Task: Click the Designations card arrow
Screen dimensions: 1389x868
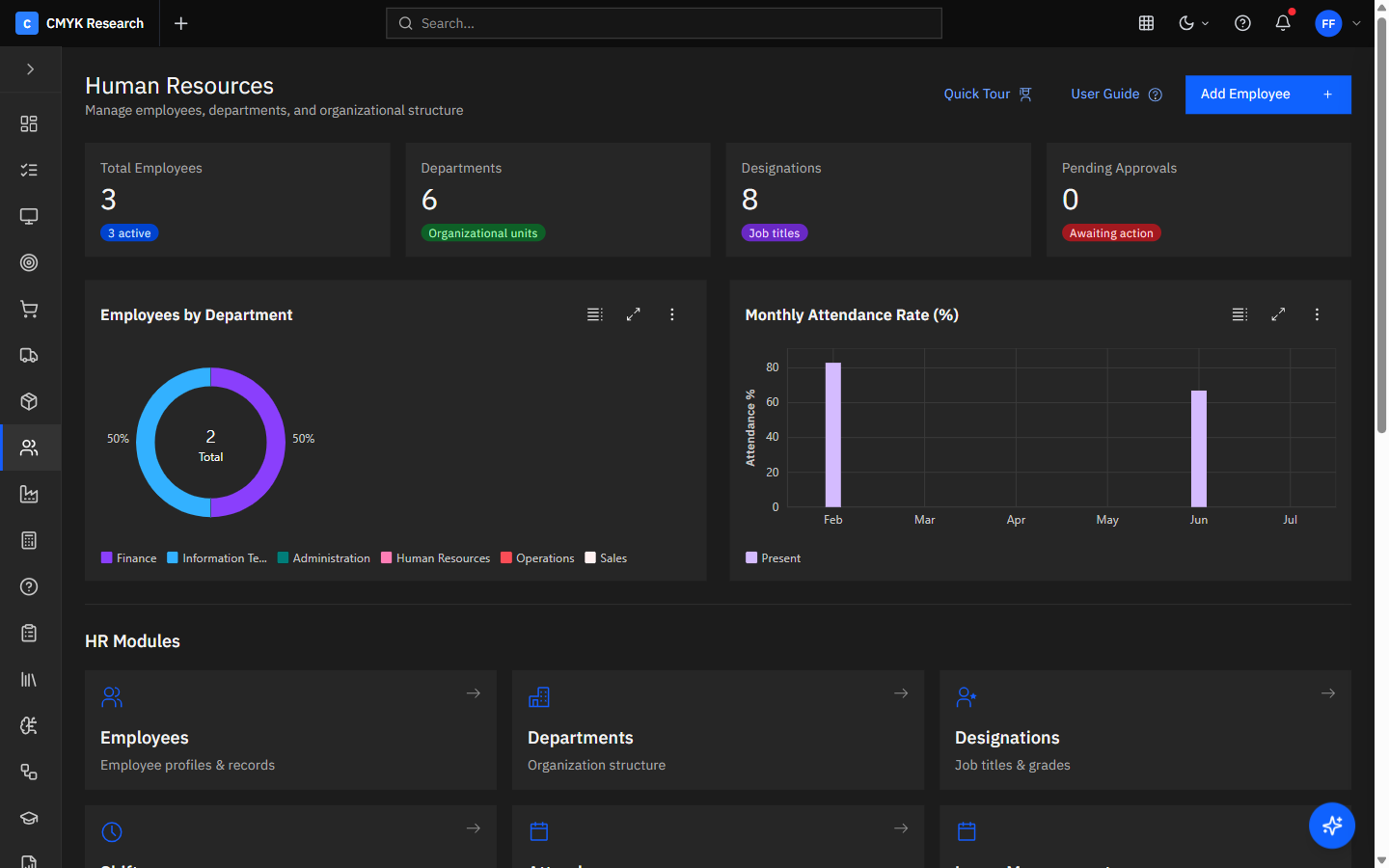Action: click(x=1328, y=693)
